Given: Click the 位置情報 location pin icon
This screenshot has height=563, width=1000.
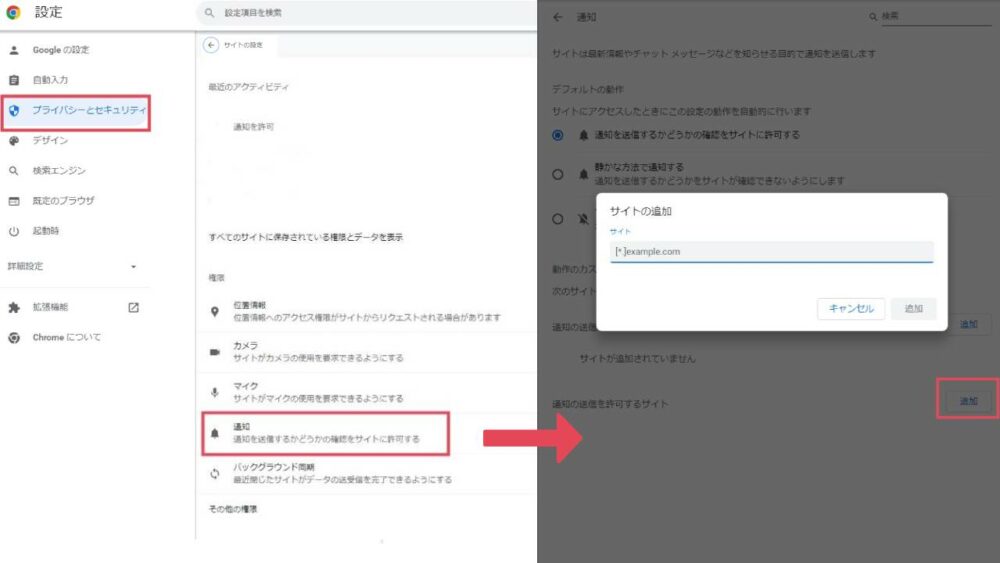Looking at the screenshot, I should pos(215,311).
